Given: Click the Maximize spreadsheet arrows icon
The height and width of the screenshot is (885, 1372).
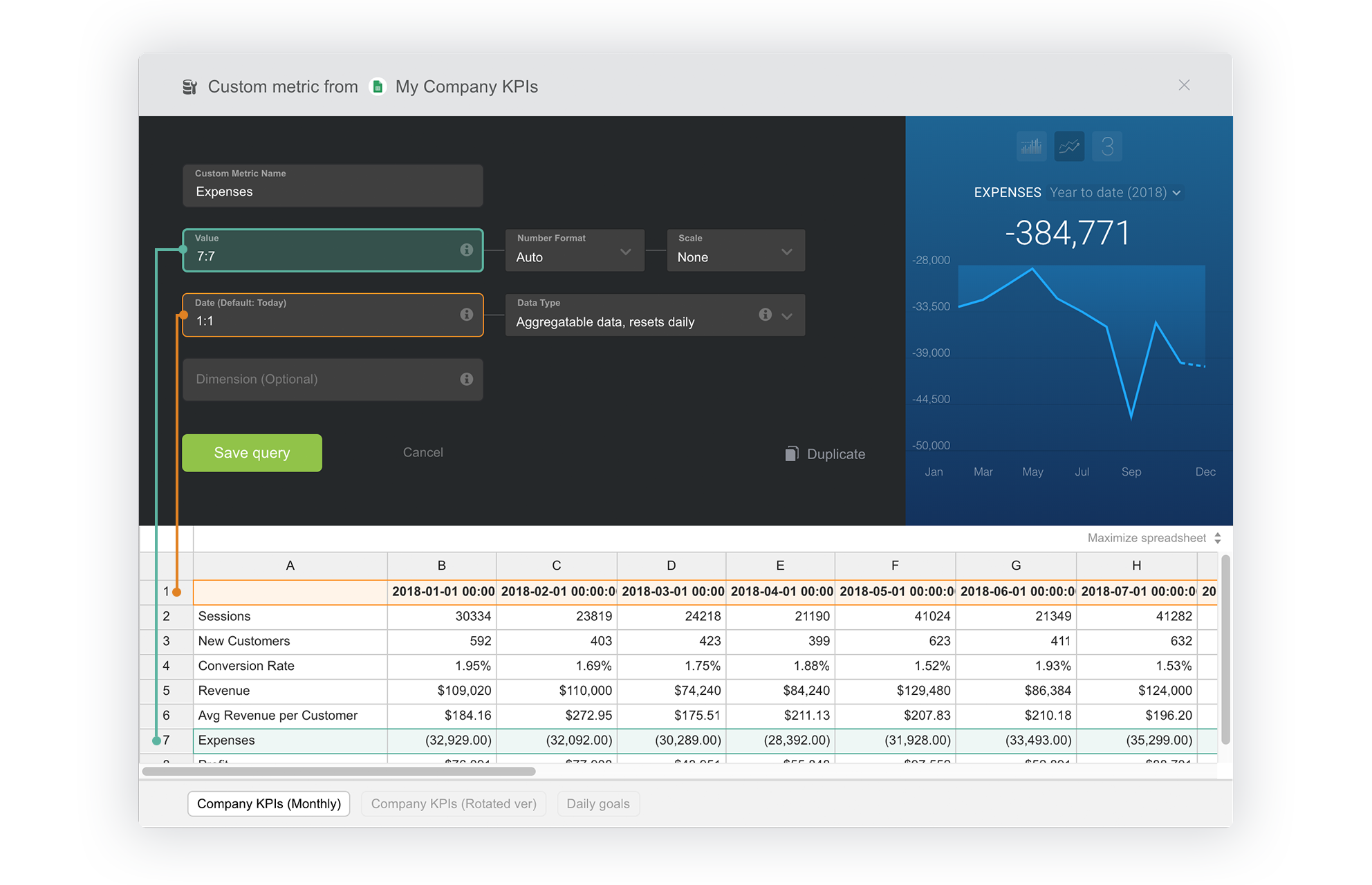Looking at the screenshot, I should click(x=1218, y=538).
